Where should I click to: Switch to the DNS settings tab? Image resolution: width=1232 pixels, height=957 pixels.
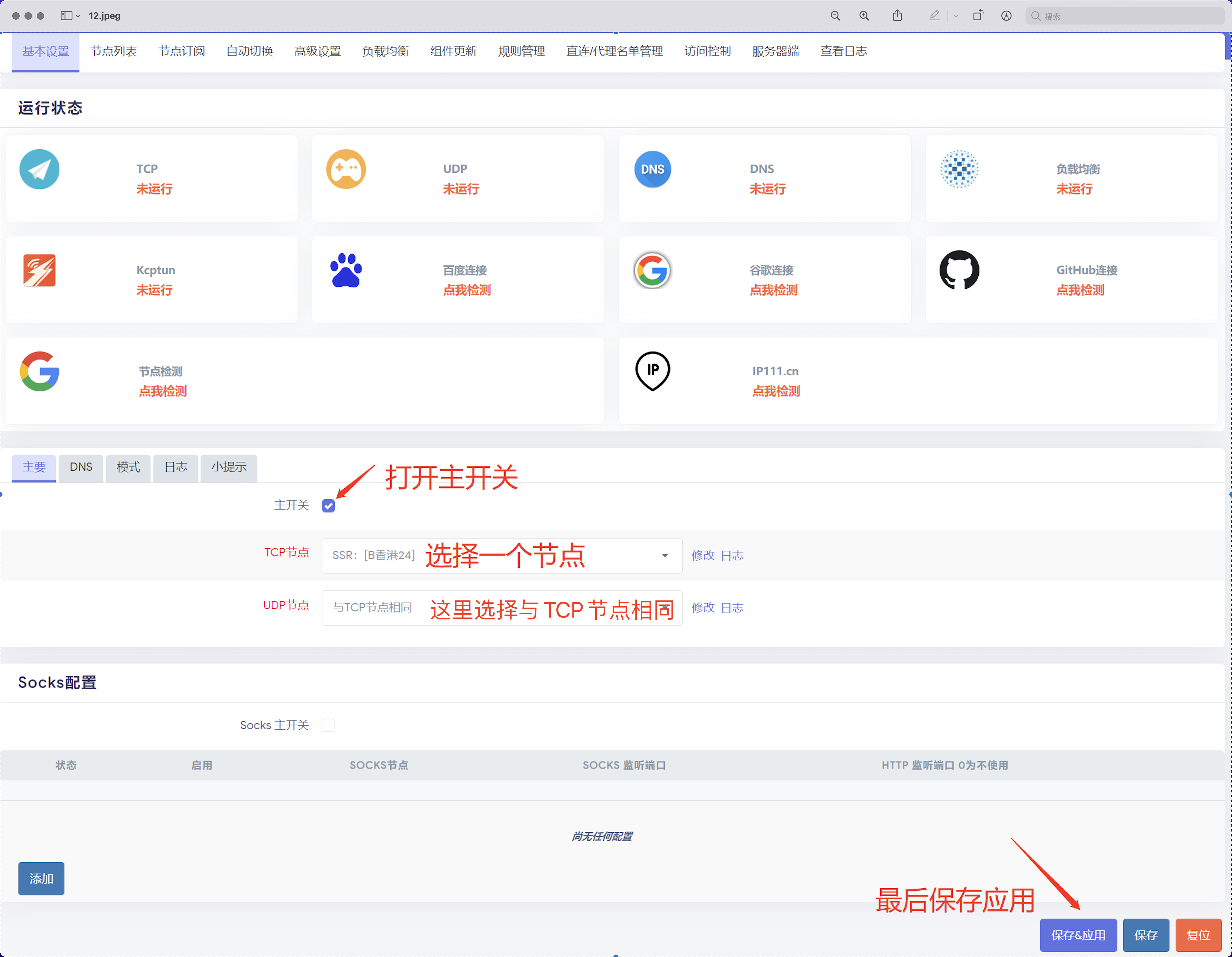pyautogui.click(x=81, y=467)
